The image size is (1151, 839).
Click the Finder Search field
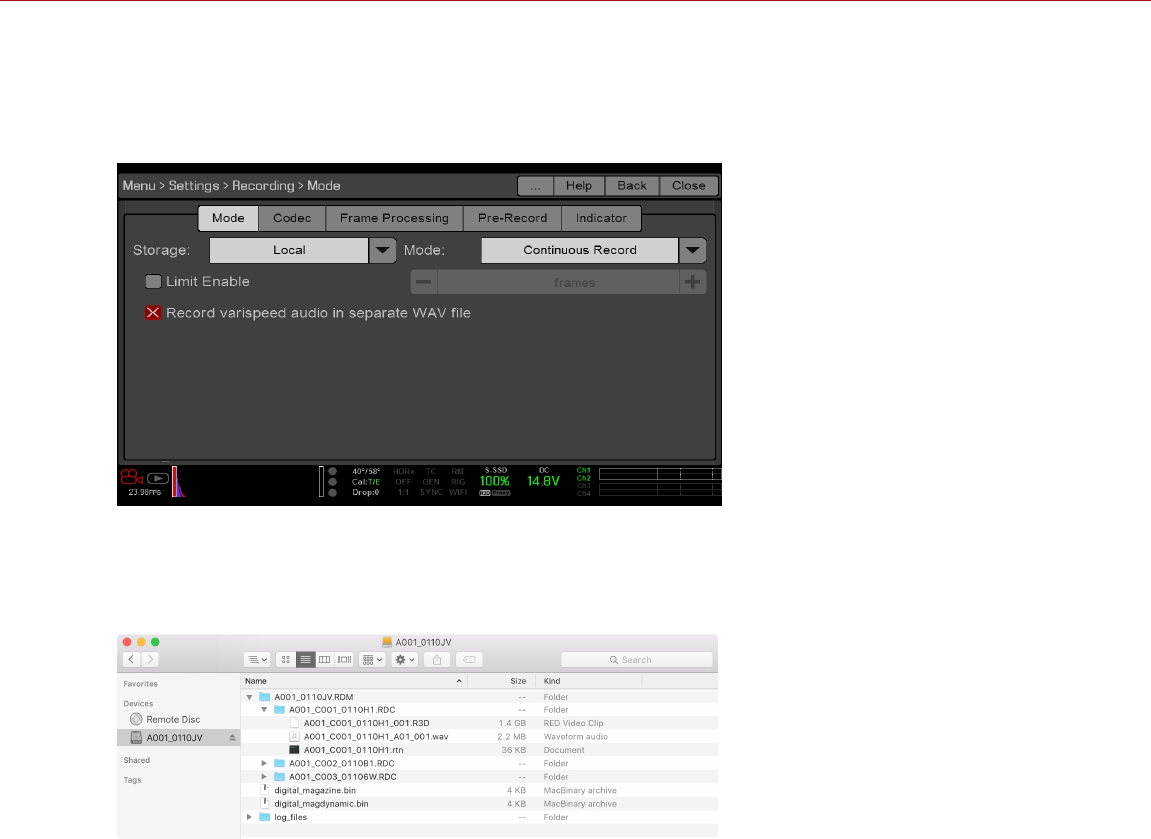636,660
